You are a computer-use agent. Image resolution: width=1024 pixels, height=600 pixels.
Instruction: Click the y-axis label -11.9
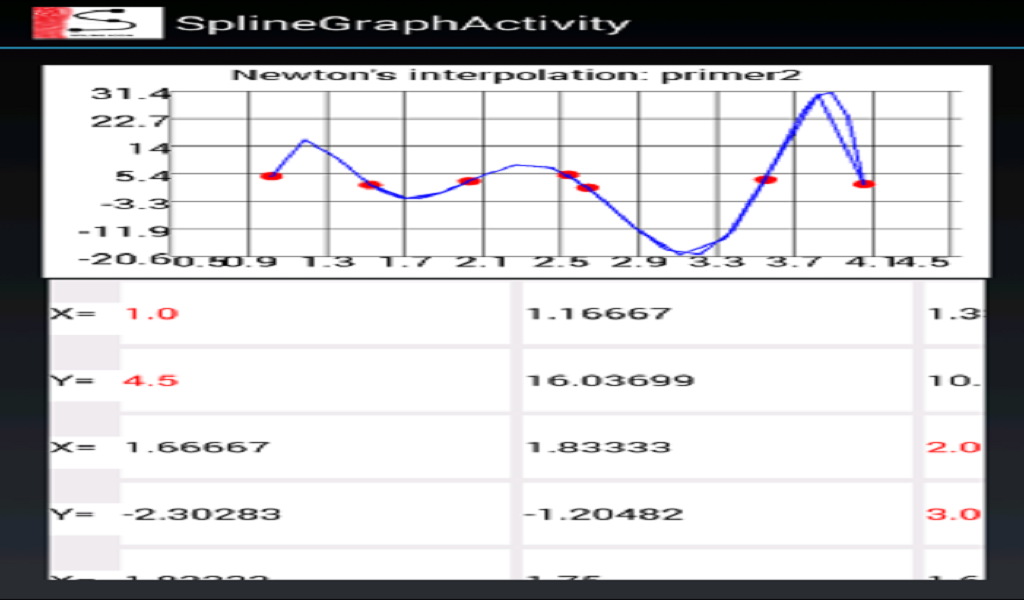[124, 231]
